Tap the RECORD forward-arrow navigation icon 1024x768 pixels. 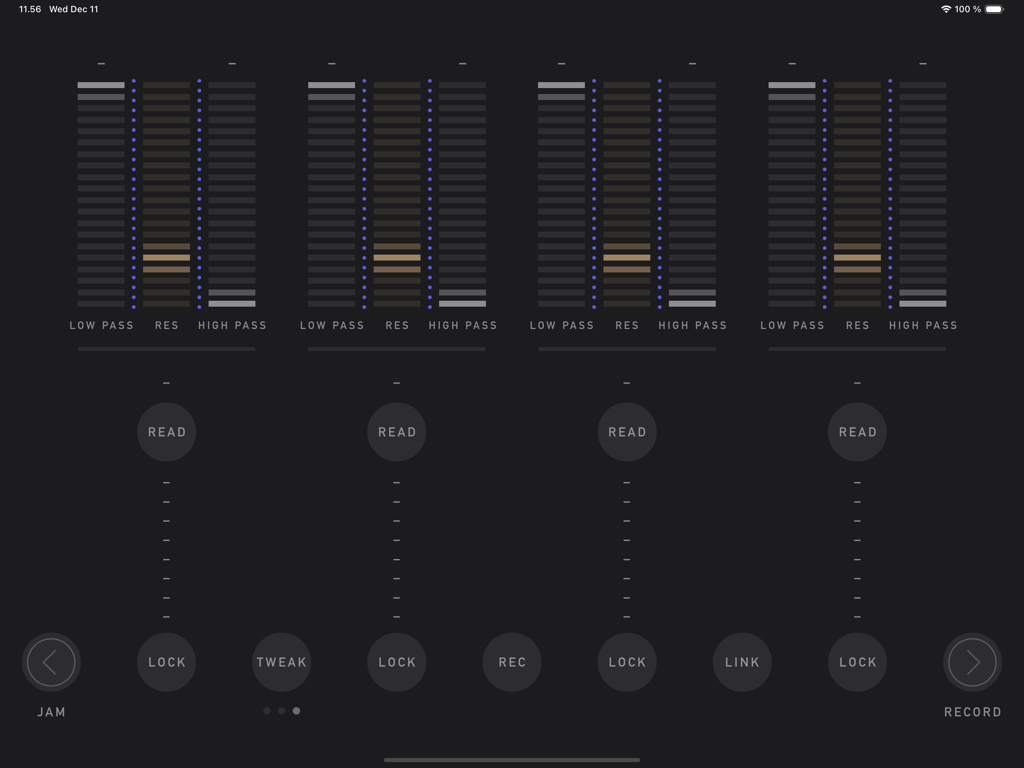coord(971,662)
